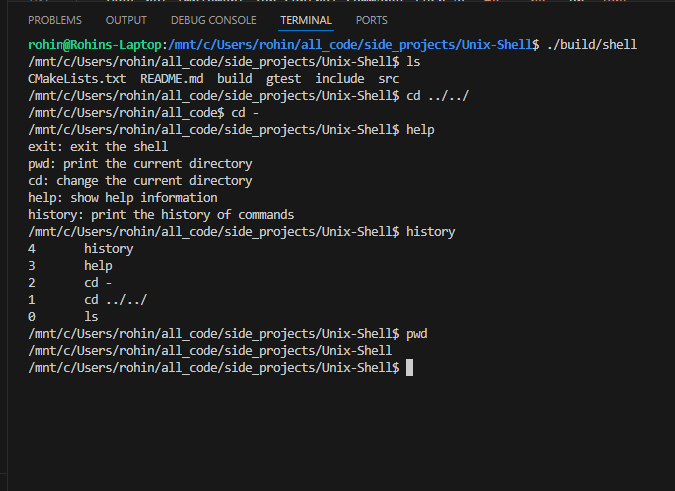The image size is (675, 491).
Task: Click the 'exit: exit the shell' line
Action: tap(98, 147)
